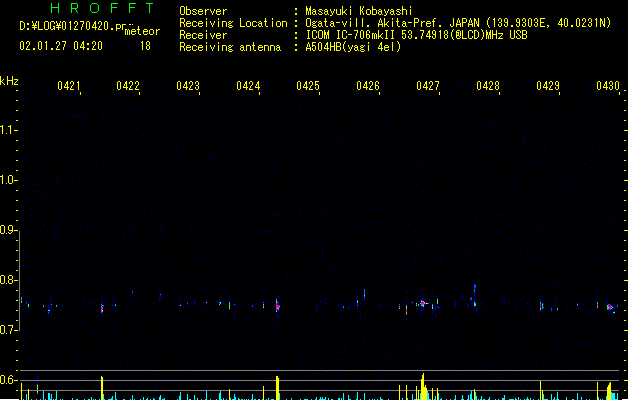The image size is (629, 400).
Task: Click the 0425 time marker
Action: point(308,86)
